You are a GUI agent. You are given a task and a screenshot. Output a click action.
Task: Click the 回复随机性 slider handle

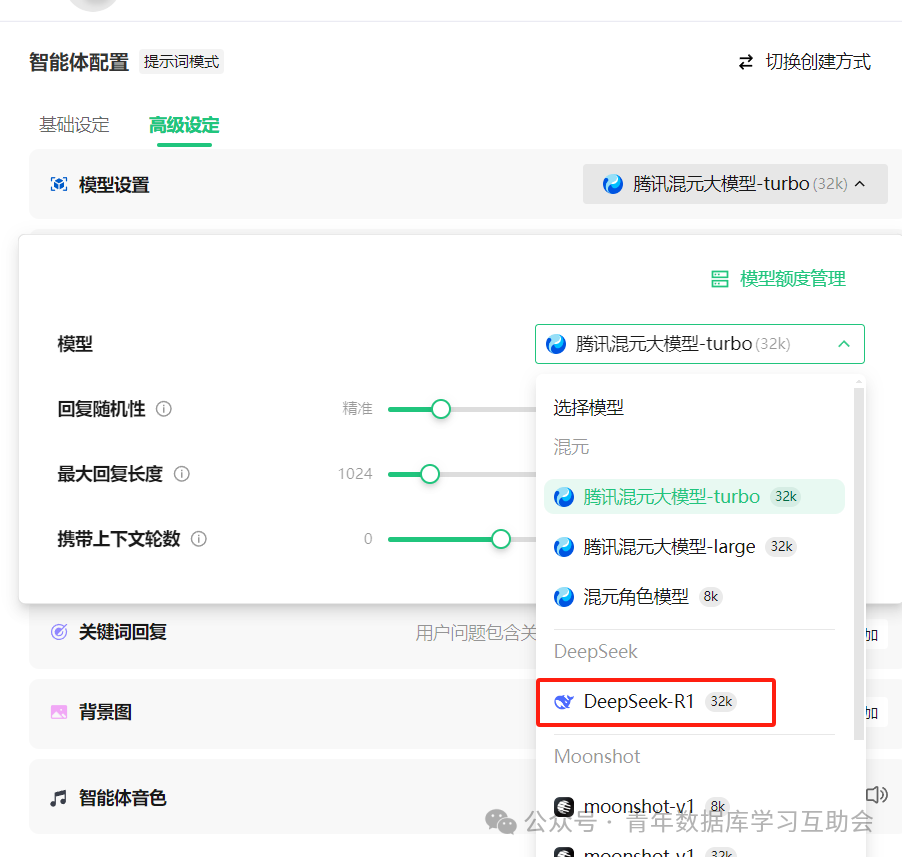441,409
